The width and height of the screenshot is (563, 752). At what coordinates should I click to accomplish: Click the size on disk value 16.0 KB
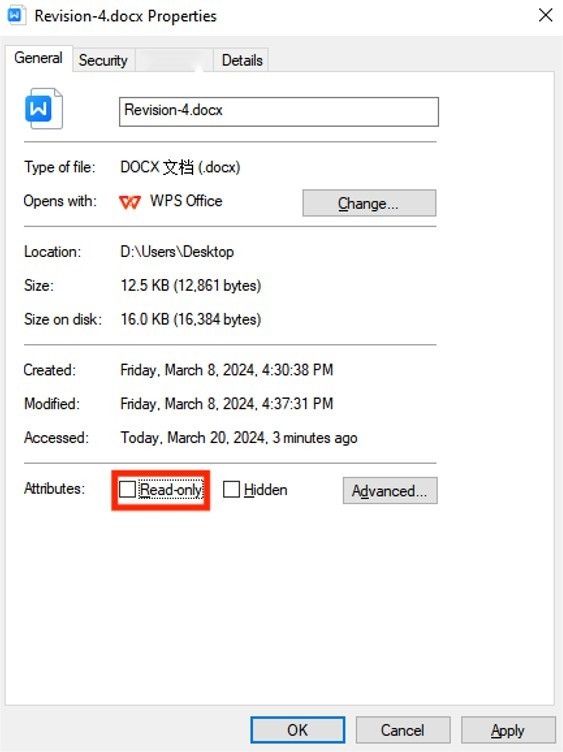(x=190, y=319)
